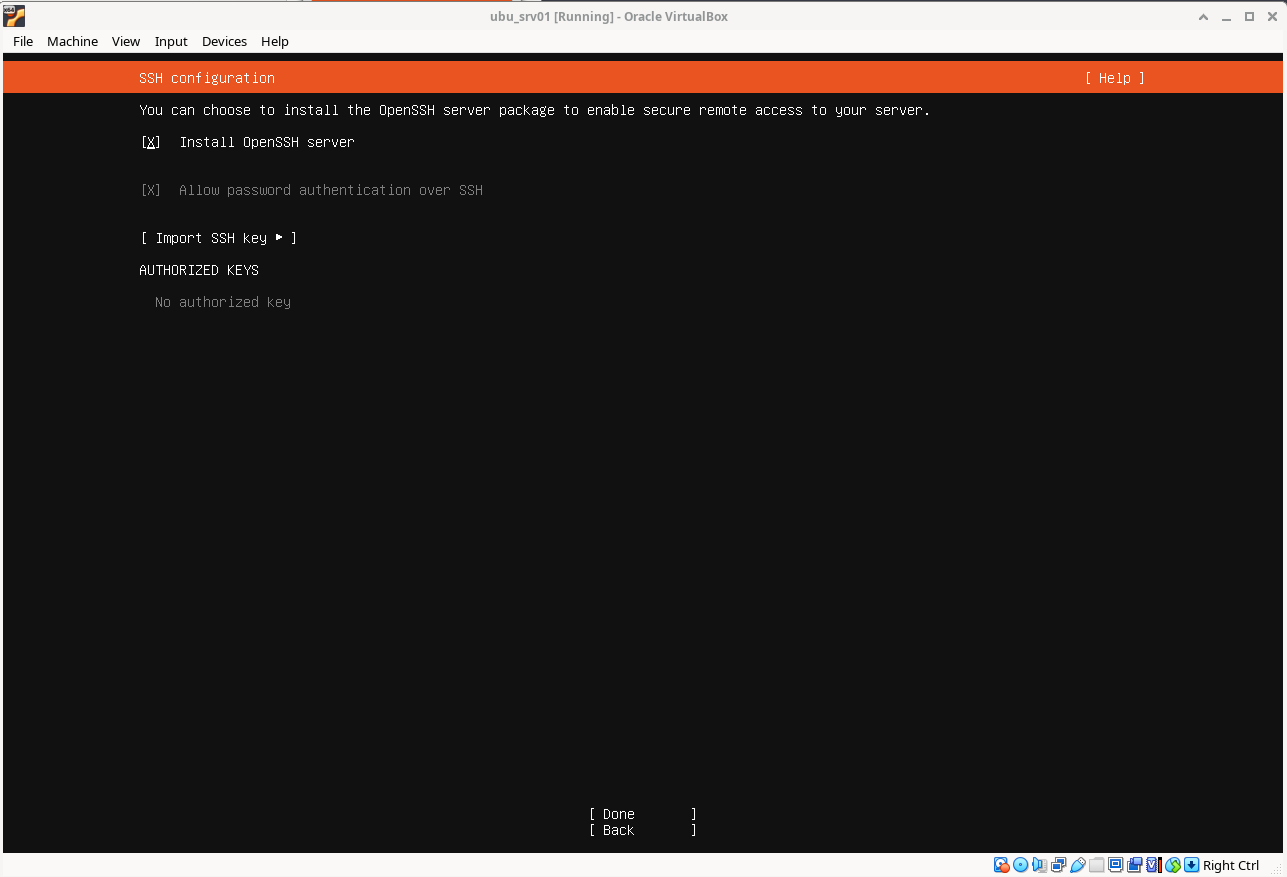Open the Devices menu

[x=224, y=41]
